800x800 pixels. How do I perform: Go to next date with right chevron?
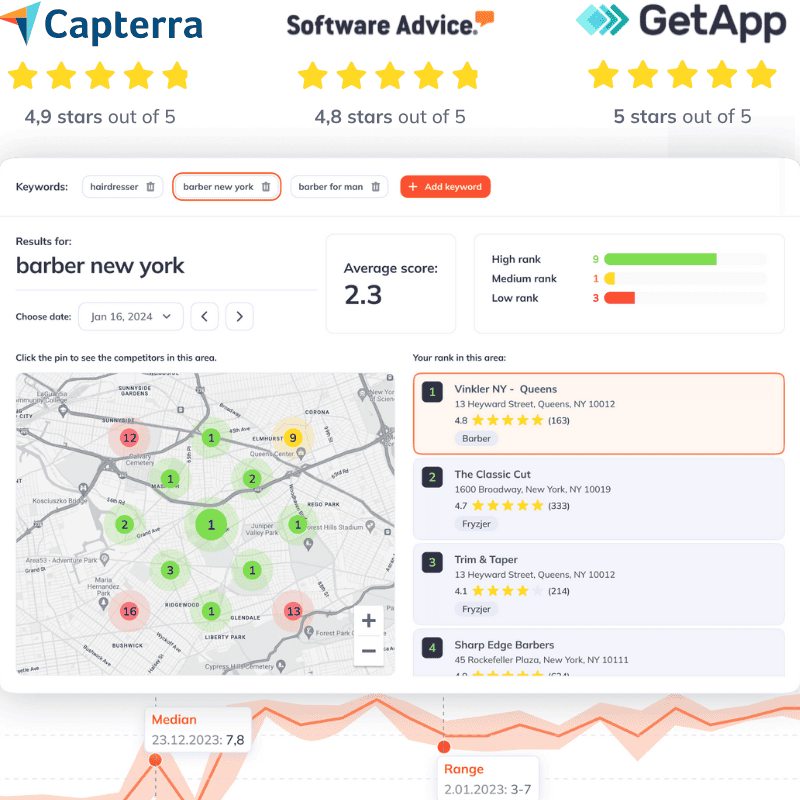click(x=239, y=317)
